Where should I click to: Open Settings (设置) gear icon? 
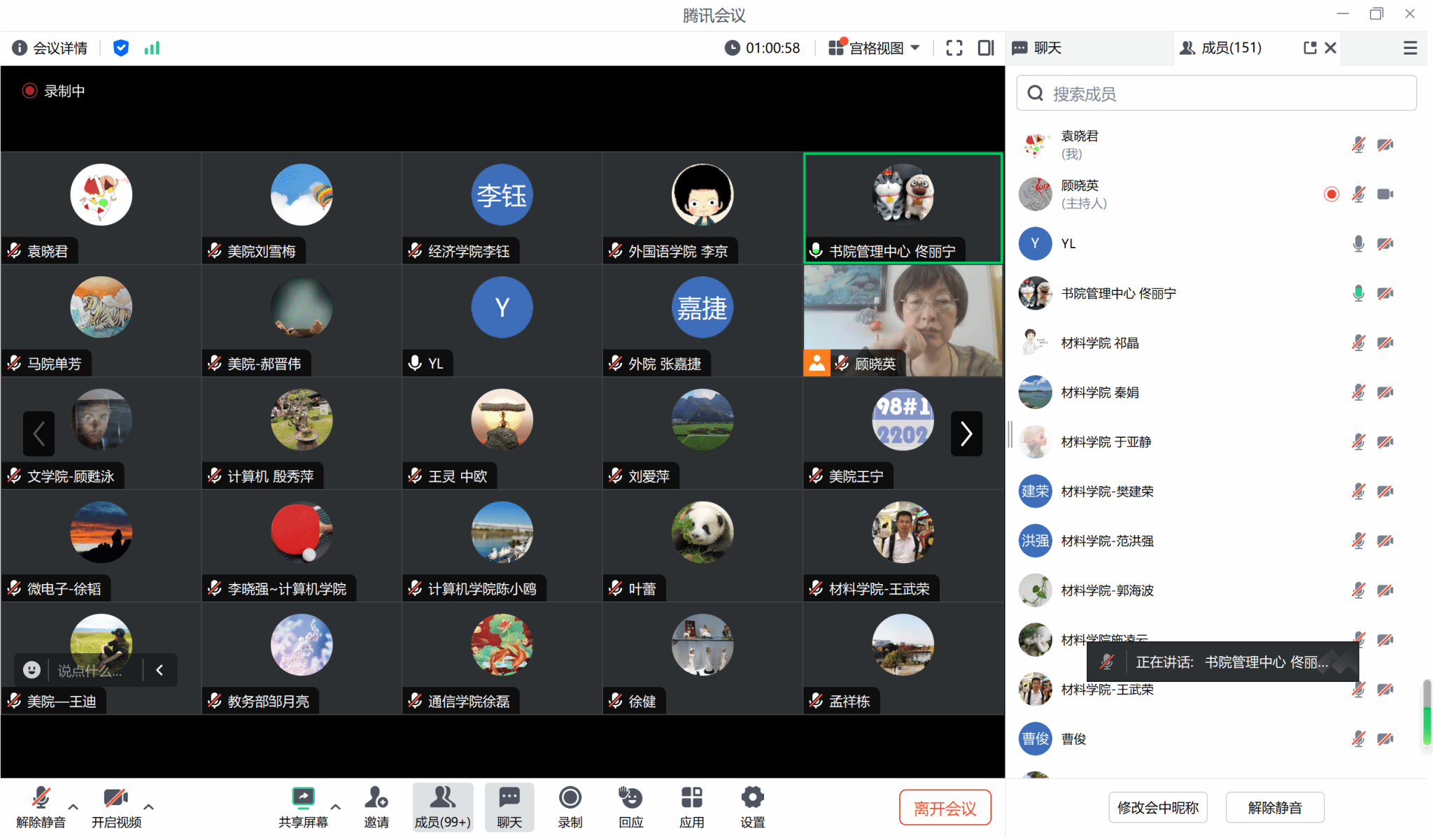tap(752, 799)
